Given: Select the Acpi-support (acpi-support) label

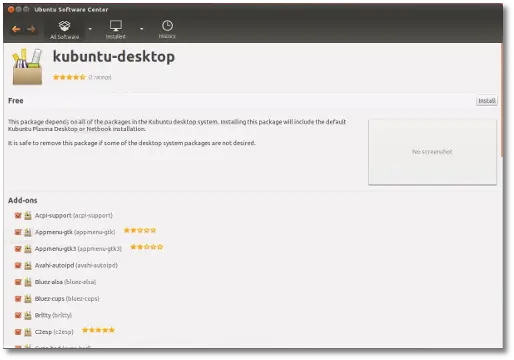Looking at the screenshot, I should pyautogui.click(x=74, y=216).
